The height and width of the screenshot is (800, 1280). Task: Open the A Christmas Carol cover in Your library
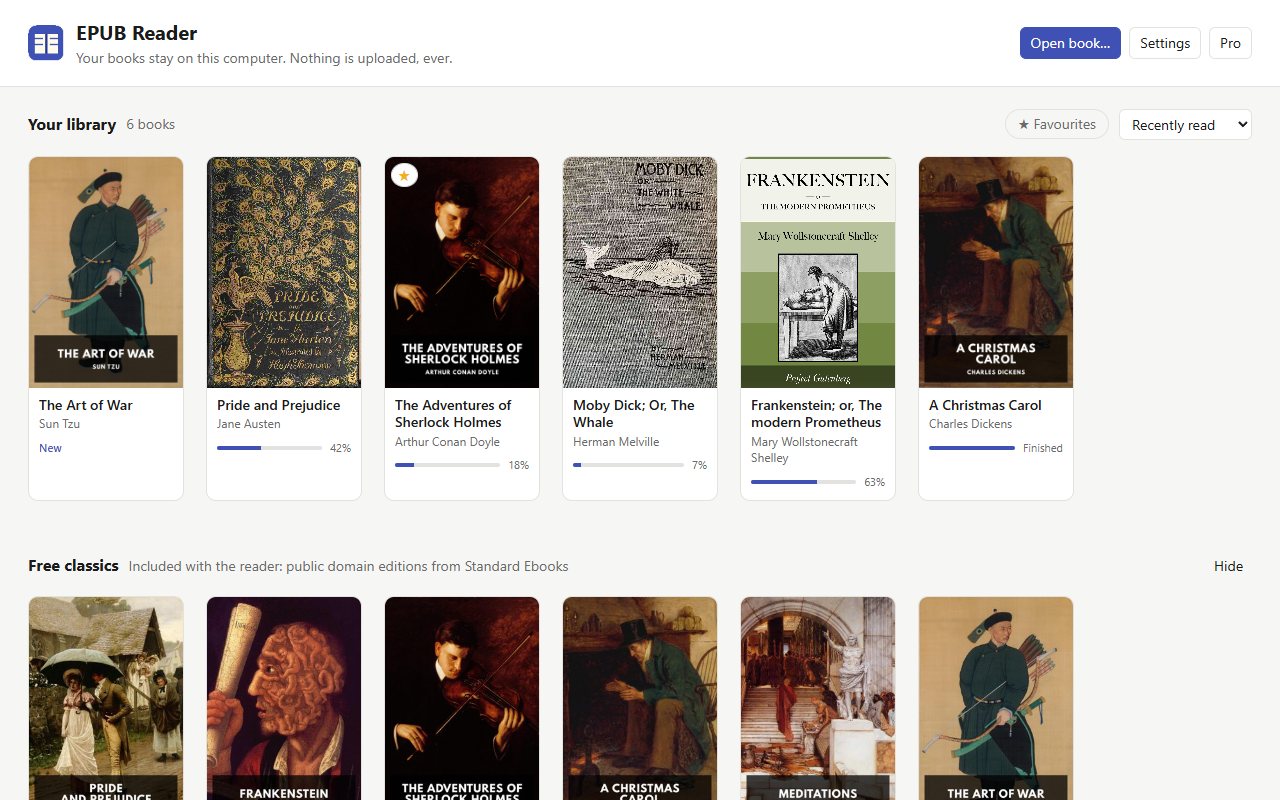[x=996, y=272]
